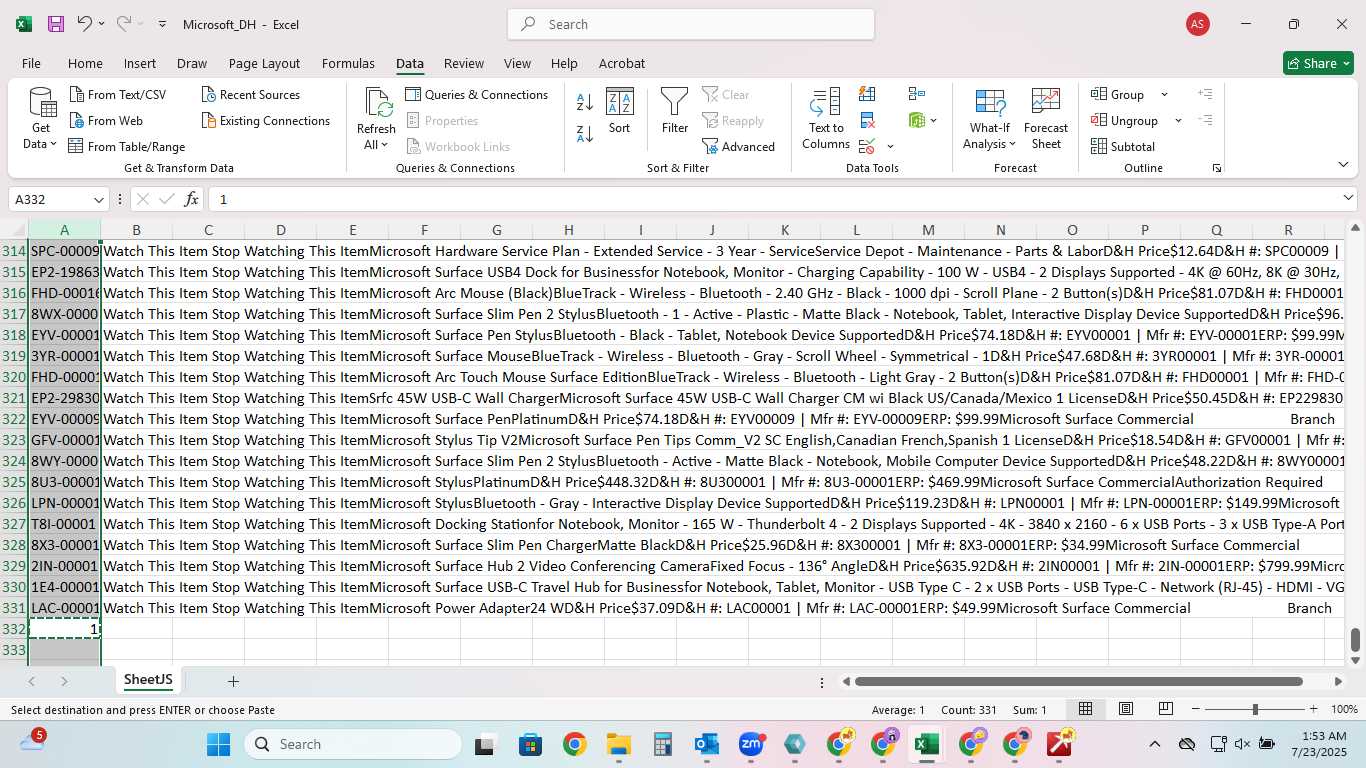Open the File tab
Image resolution: width=1366 pixels, height=768 pixels.
coord(31,63)
